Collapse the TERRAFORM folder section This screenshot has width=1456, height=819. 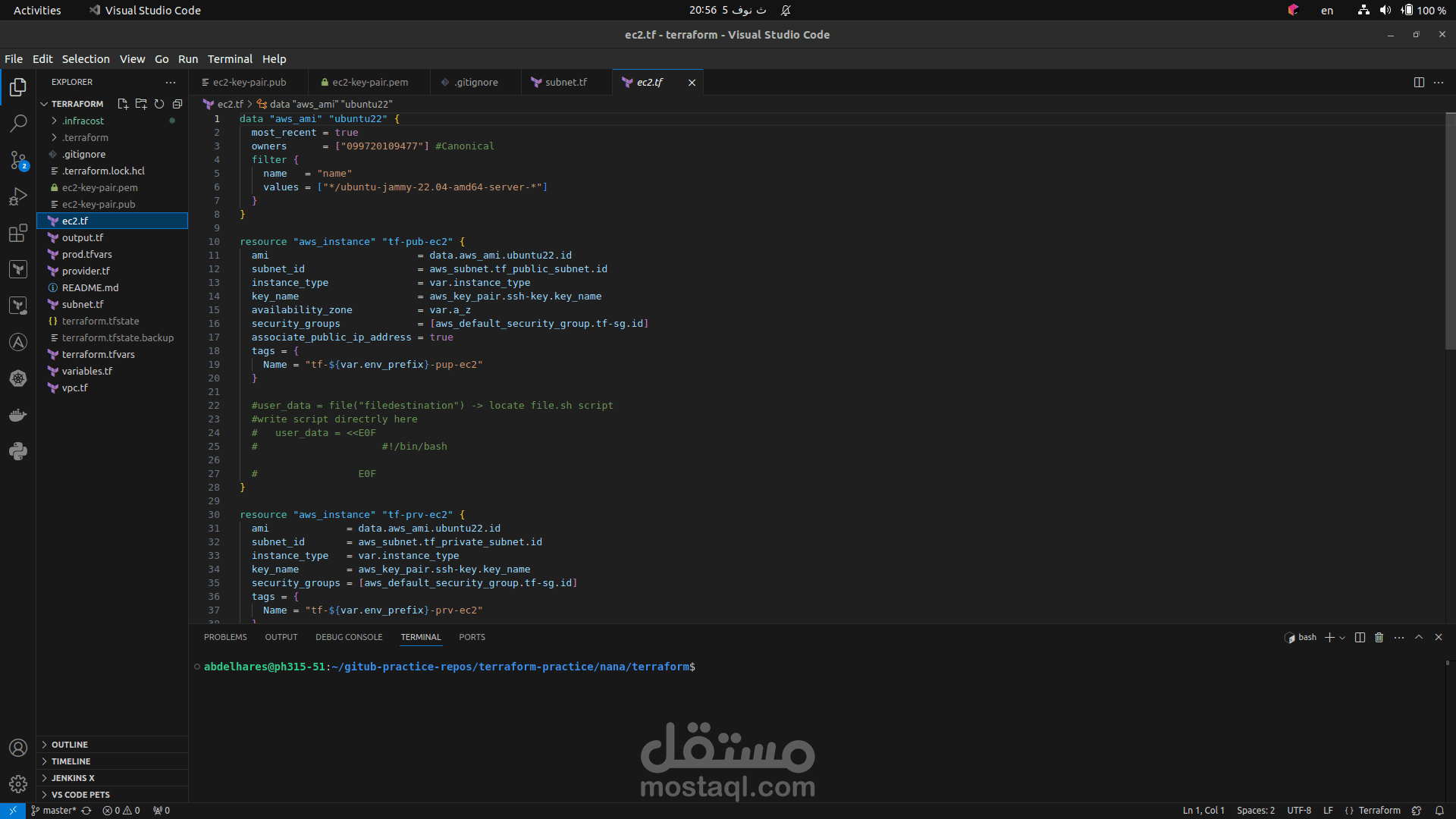[45, 104]
